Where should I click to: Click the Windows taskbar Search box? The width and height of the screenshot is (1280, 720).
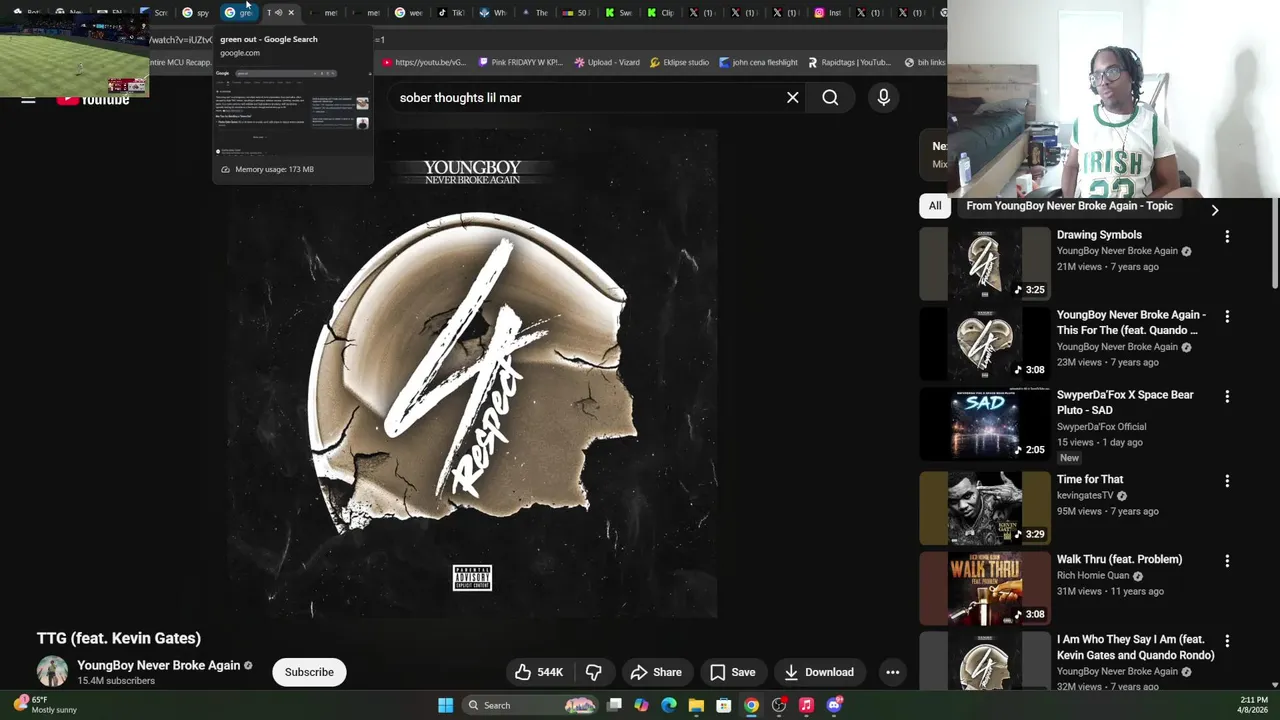coord(530,705)
